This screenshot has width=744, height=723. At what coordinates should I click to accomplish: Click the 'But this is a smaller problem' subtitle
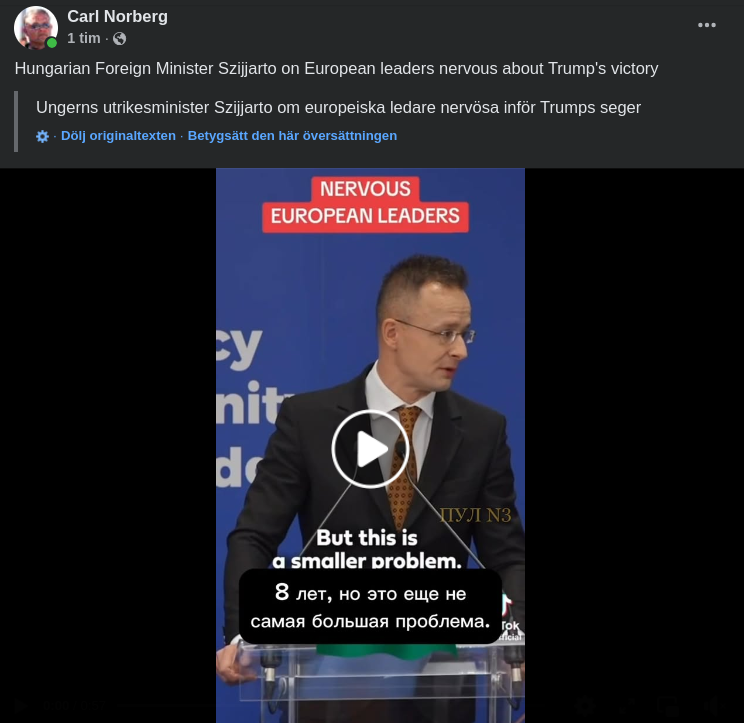tap(367, 549)
